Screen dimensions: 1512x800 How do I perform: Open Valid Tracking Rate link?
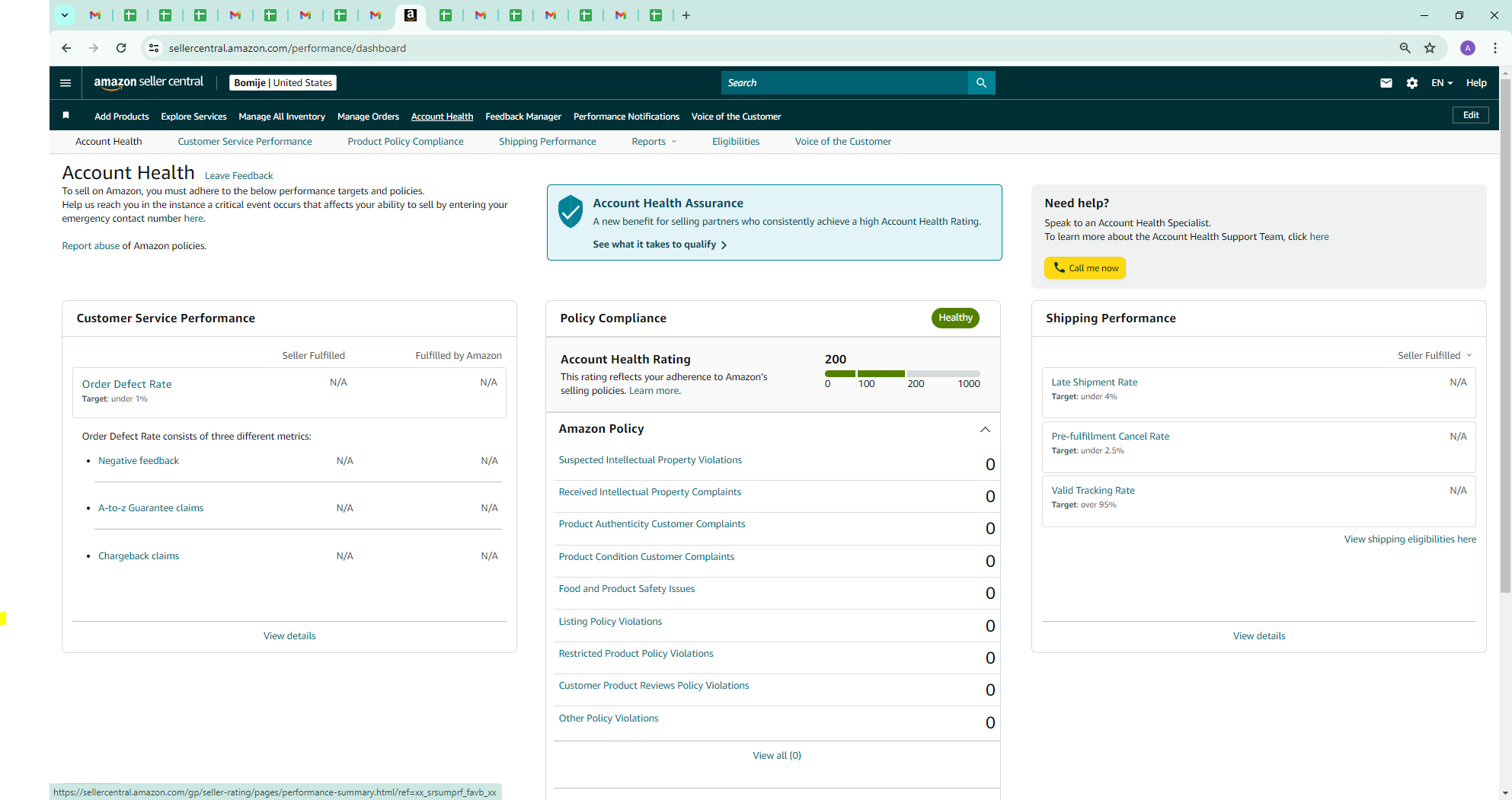pyautogui.click(x=1092, y=491)
